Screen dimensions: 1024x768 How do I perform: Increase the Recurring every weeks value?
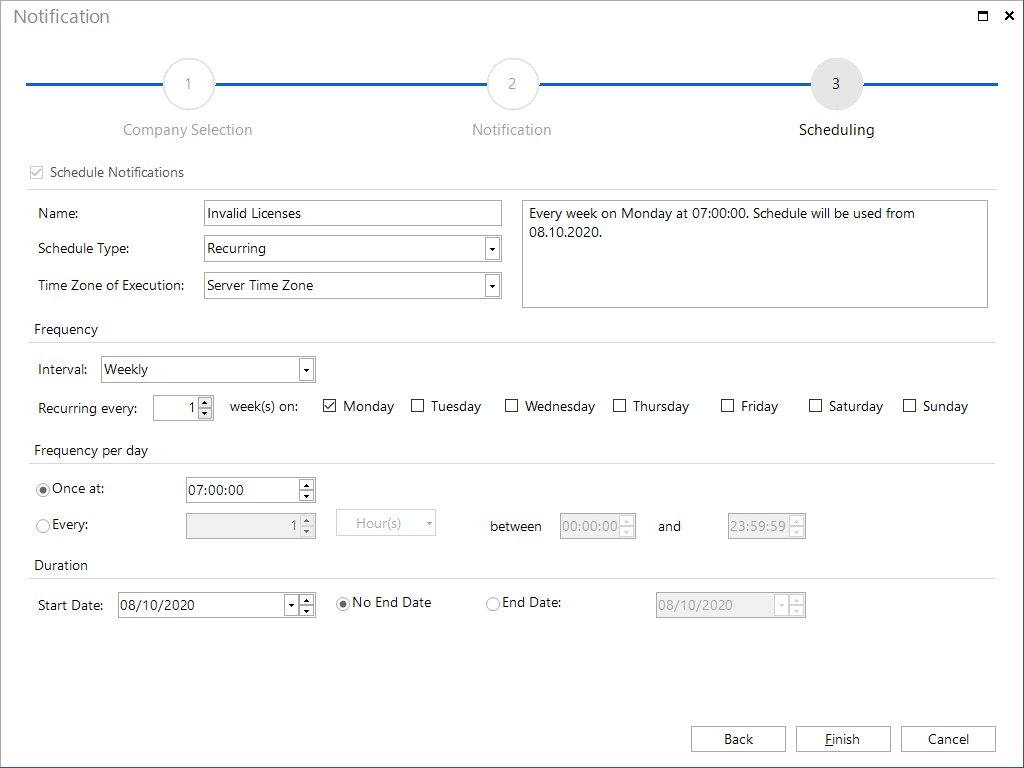[x=205, y=403]
